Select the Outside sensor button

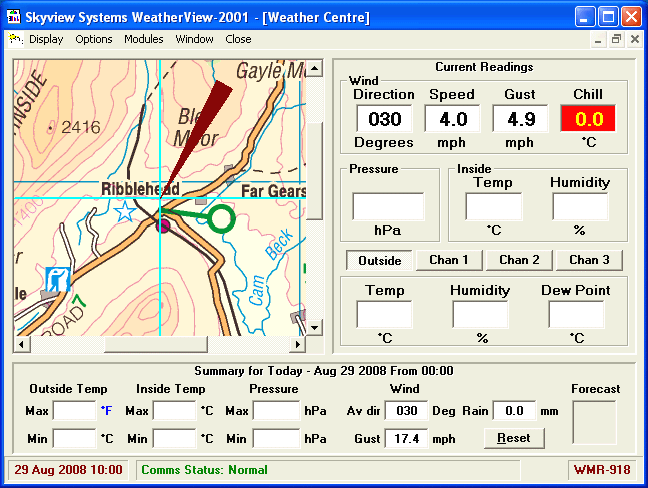click(x=379, y=260)
